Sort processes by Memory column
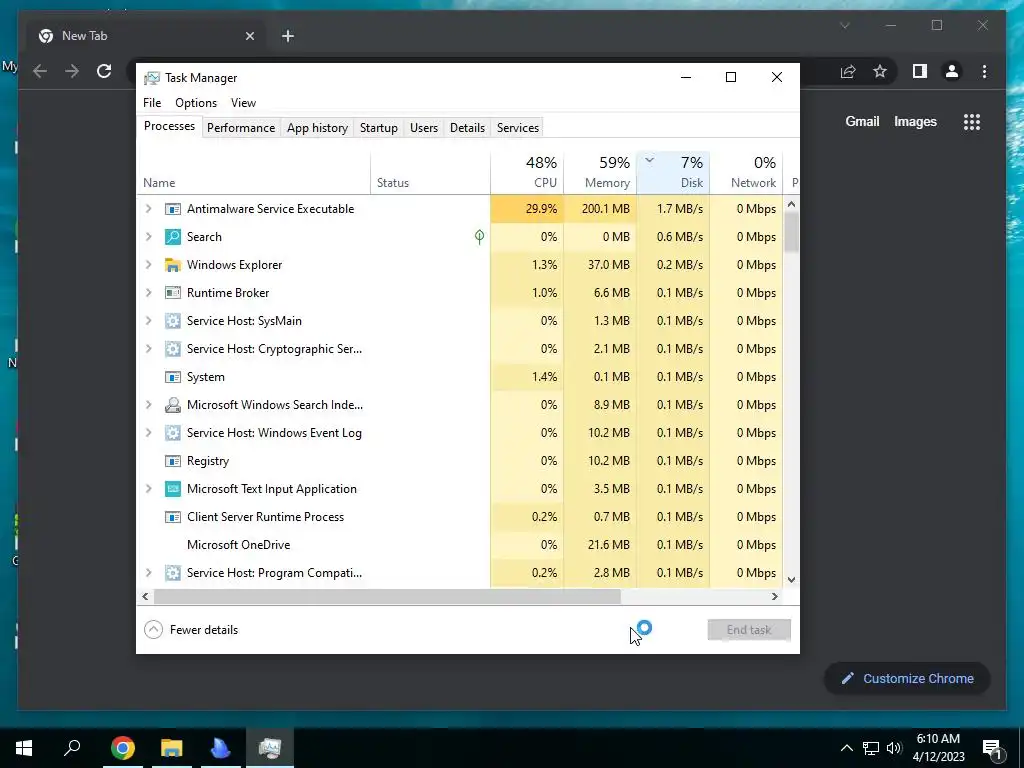 pyautogui.click(x=600, y=173)
